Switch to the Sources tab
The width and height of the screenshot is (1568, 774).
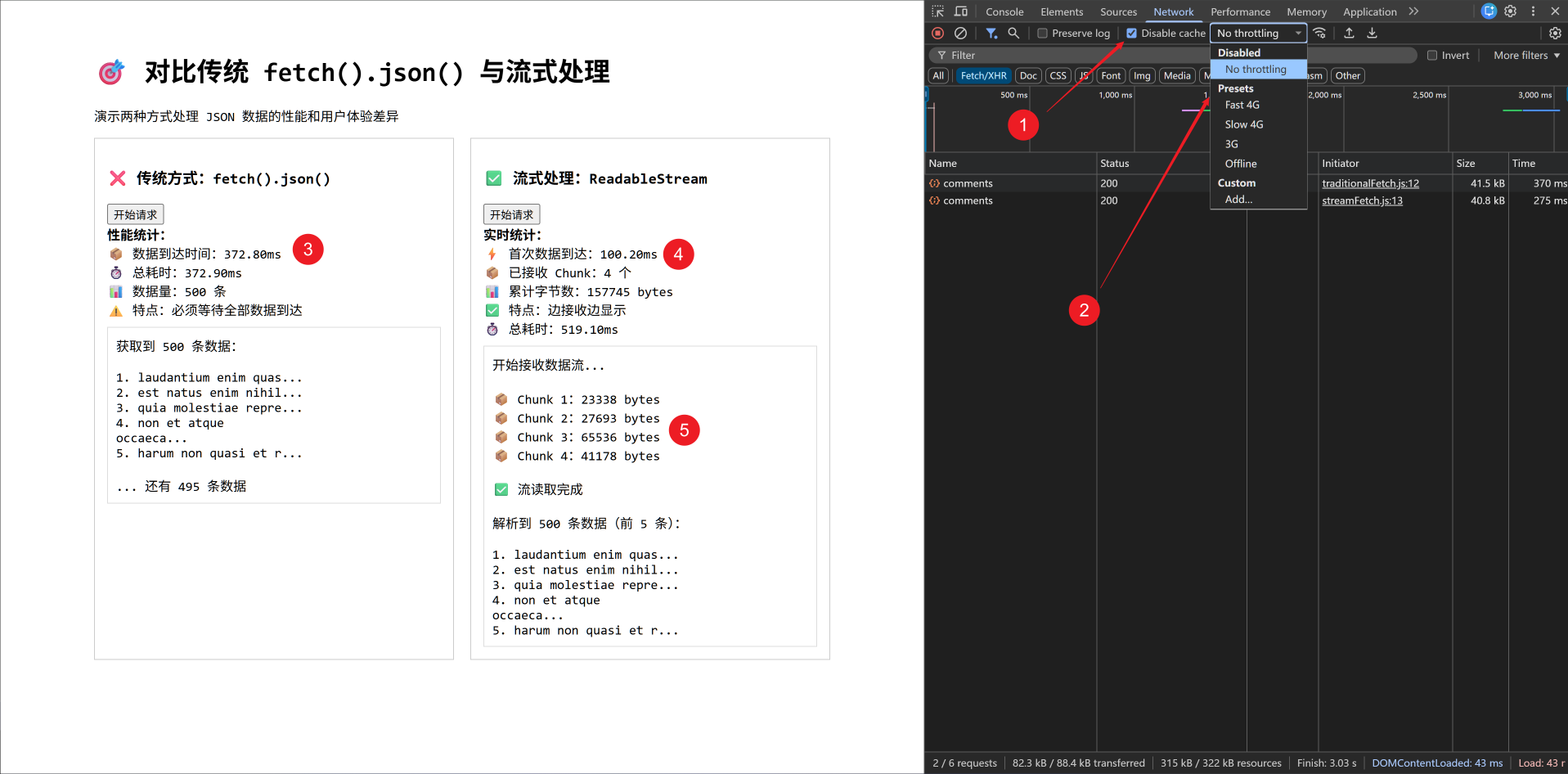pos(1118,12)
